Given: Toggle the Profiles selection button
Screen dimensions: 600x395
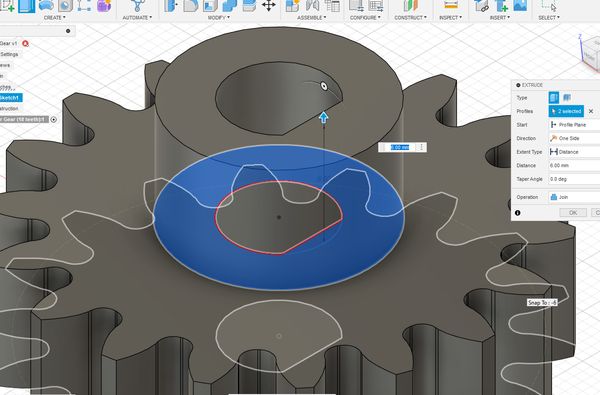Looking at the screenshot, I should pos(566,111).
